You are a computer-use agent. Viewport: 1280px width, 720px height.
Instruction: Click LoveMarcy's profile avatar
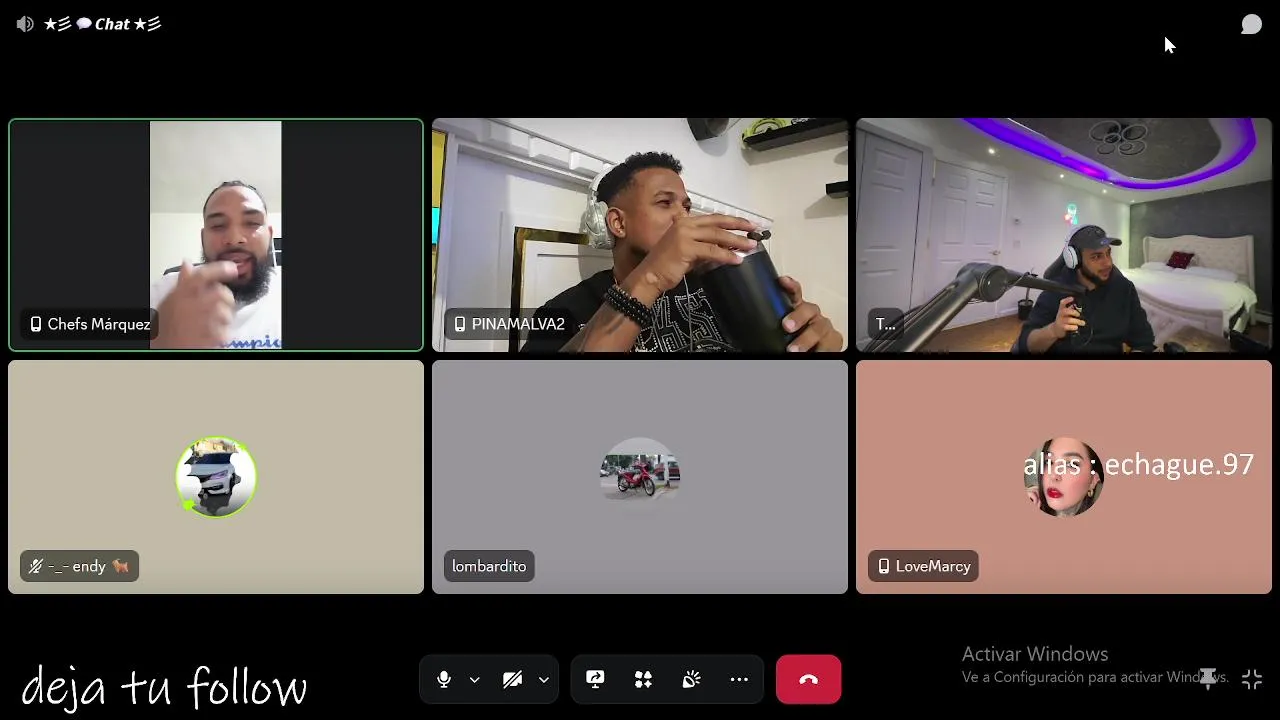(x=1063, y=477)
